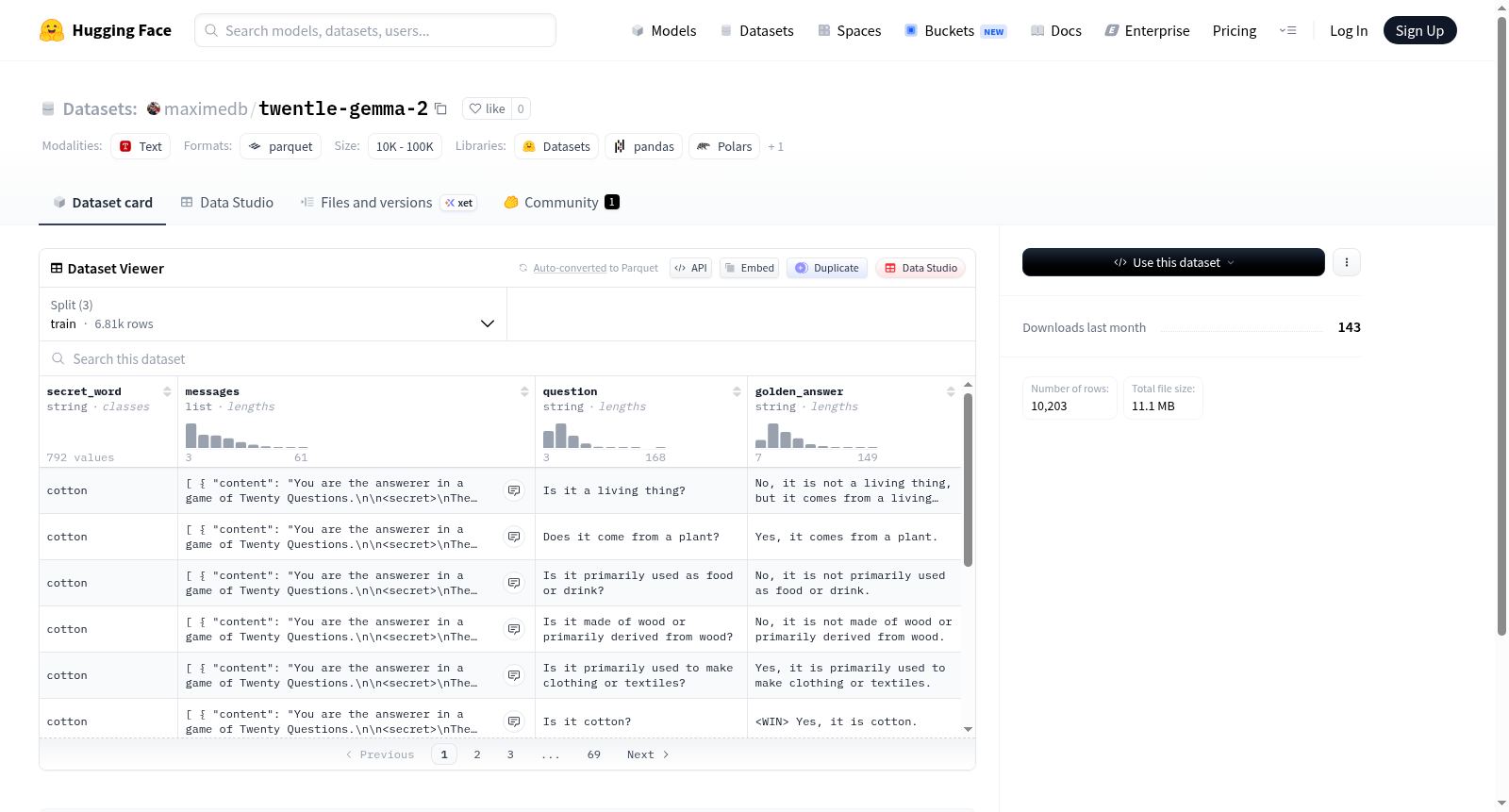Click the Duplicate button
Viewport: 1509px width, 812px height.
click(x=827, y=268)
